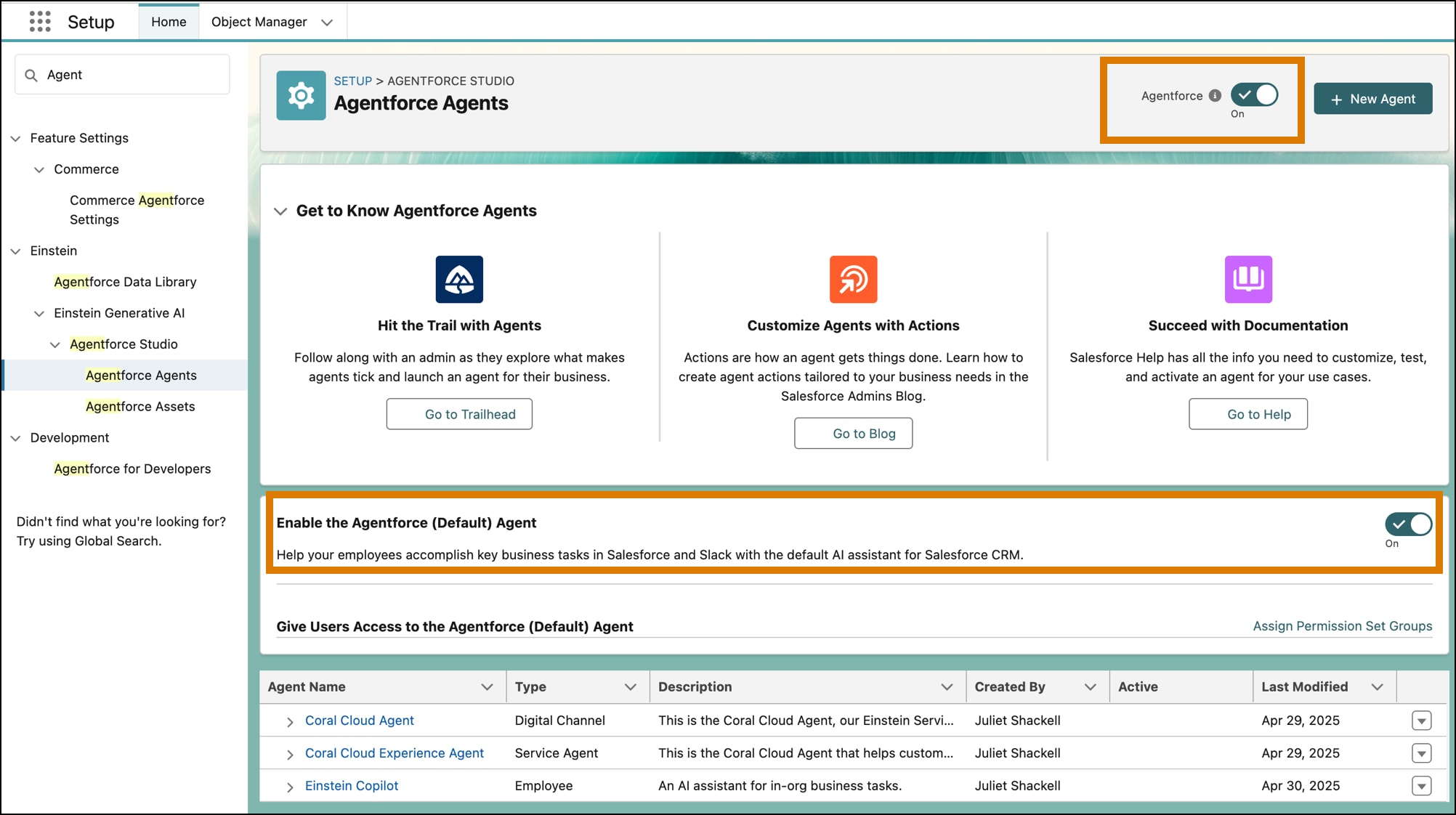This screenshot has width=1456, height=815.
Task: Click the Trailhead mountain icon
Action: tap(459, 279)
